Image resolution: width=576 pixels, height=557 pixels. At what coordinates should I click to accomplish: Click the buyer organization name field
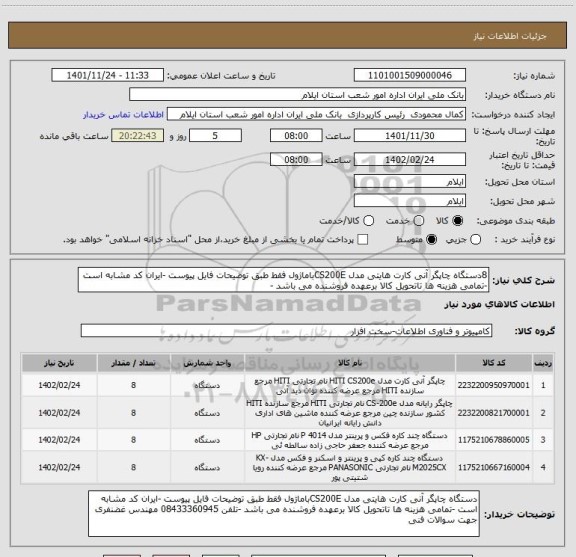(298, 95)
